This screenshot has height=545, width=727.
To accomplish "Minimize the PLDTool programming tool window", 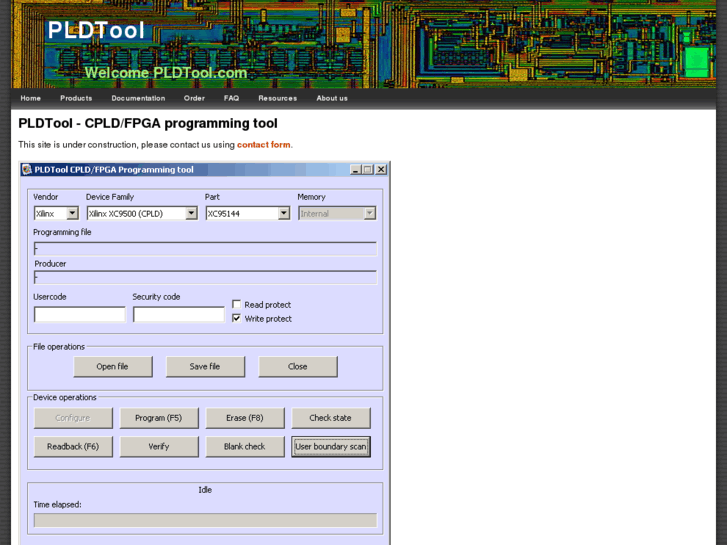I will (356, 170).
